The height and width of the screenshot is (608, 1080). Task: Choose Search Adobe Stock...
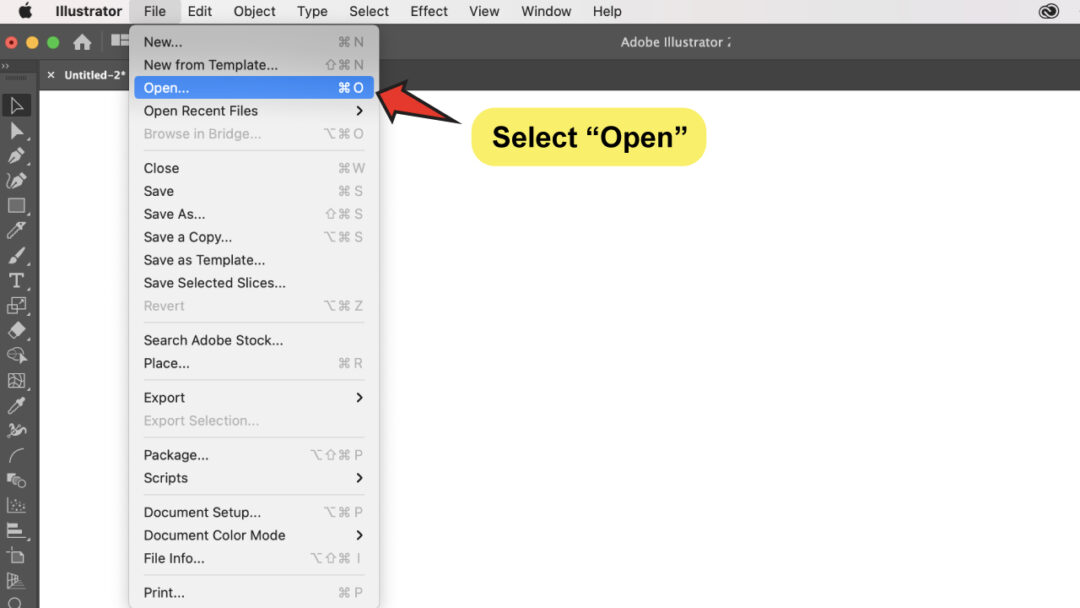coord(253,340)
